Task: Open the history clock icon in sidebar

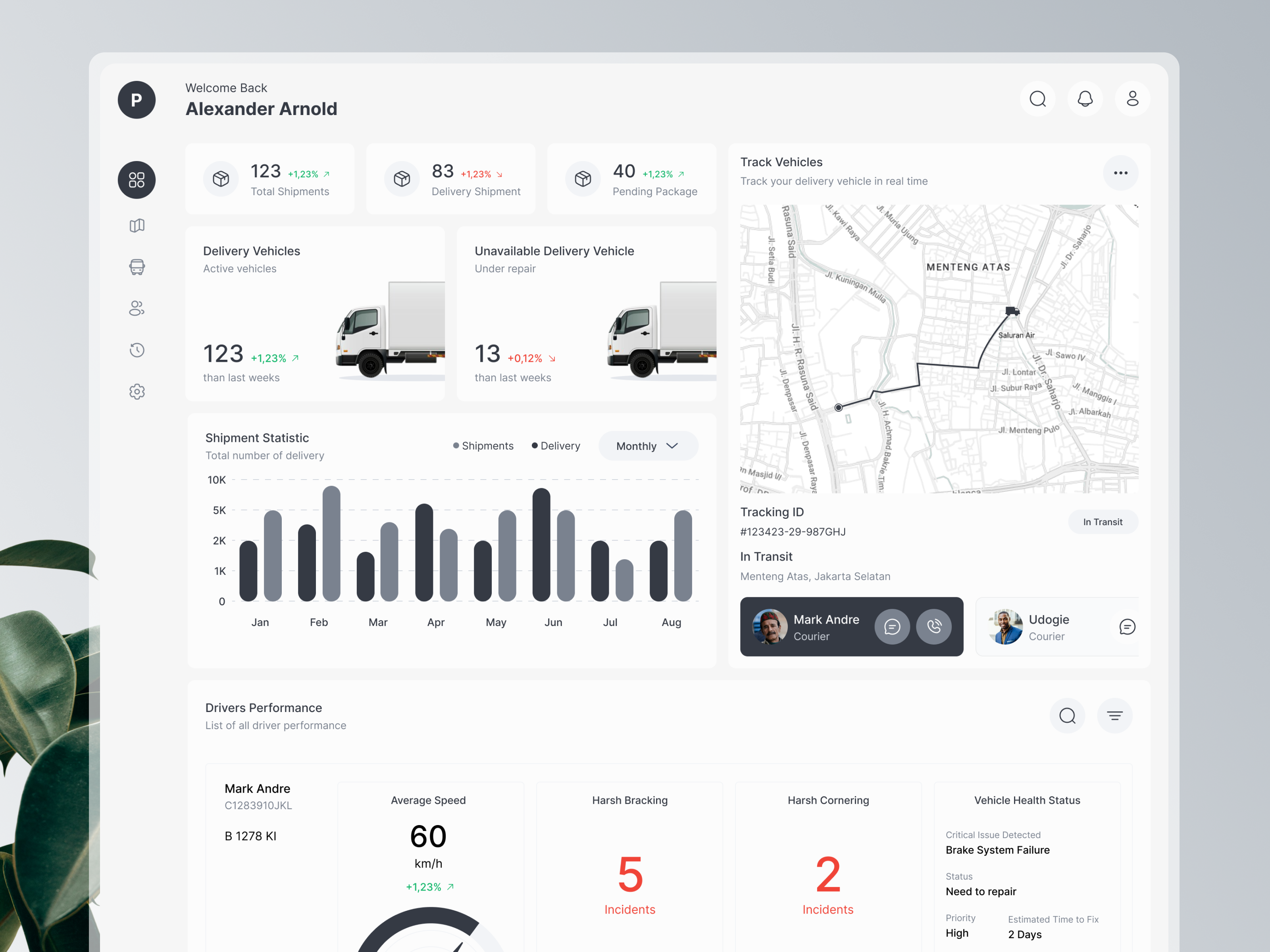Action: pos(137,350)
